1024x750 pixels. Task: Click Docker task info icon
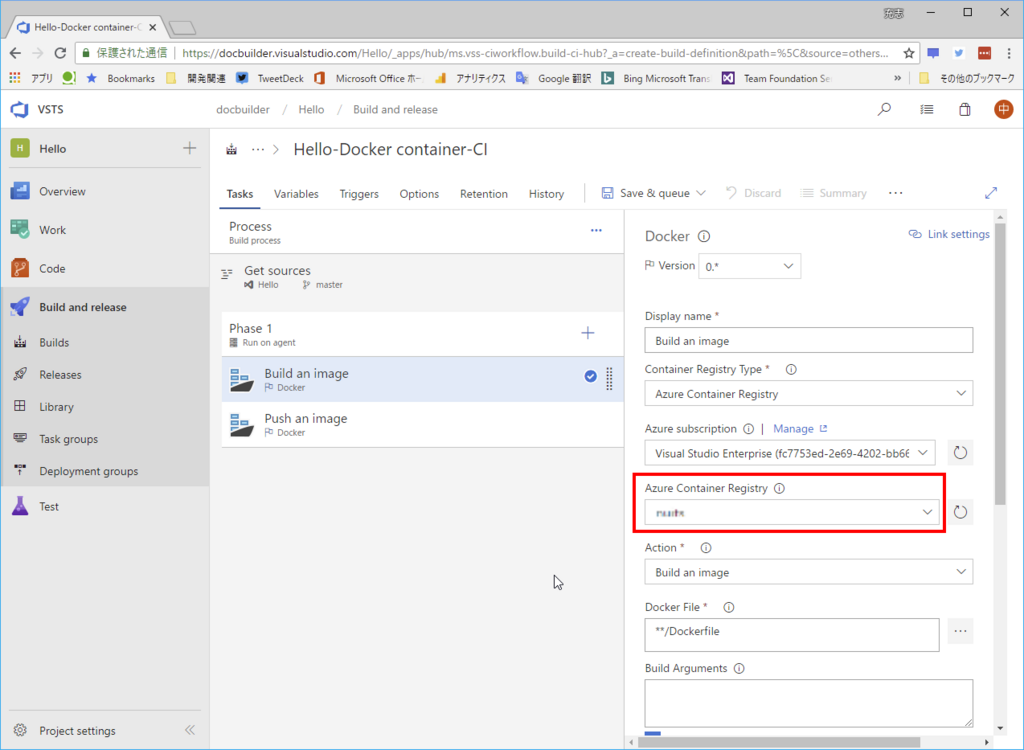pyautogui.click(x=704, y=236)
